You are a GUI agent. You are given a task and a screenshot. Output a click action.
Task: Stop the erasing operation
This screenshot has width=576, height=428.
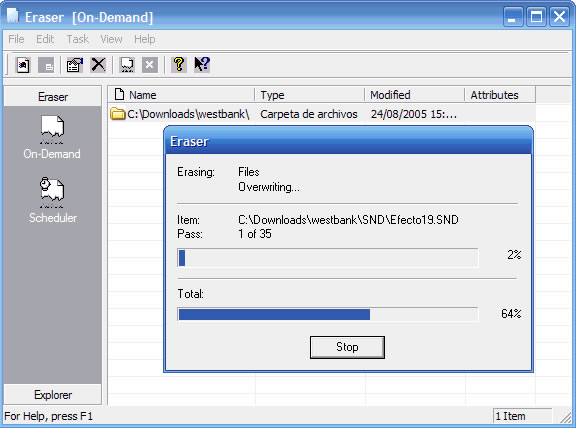pos(347,347)
